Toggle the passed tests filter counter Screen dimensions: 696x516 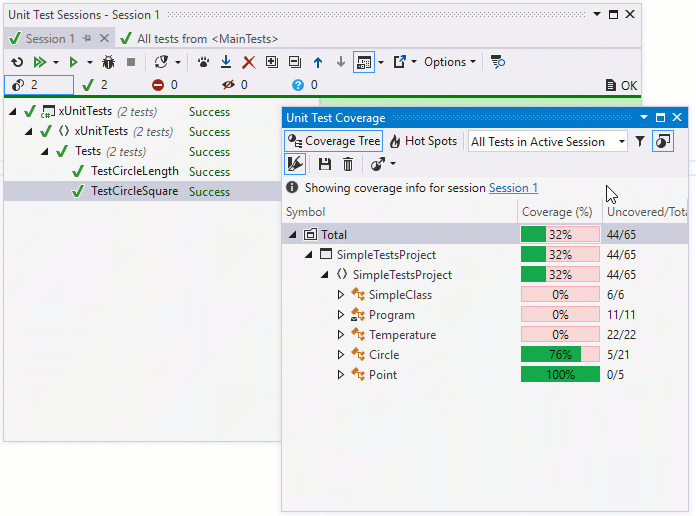point(95,85)
